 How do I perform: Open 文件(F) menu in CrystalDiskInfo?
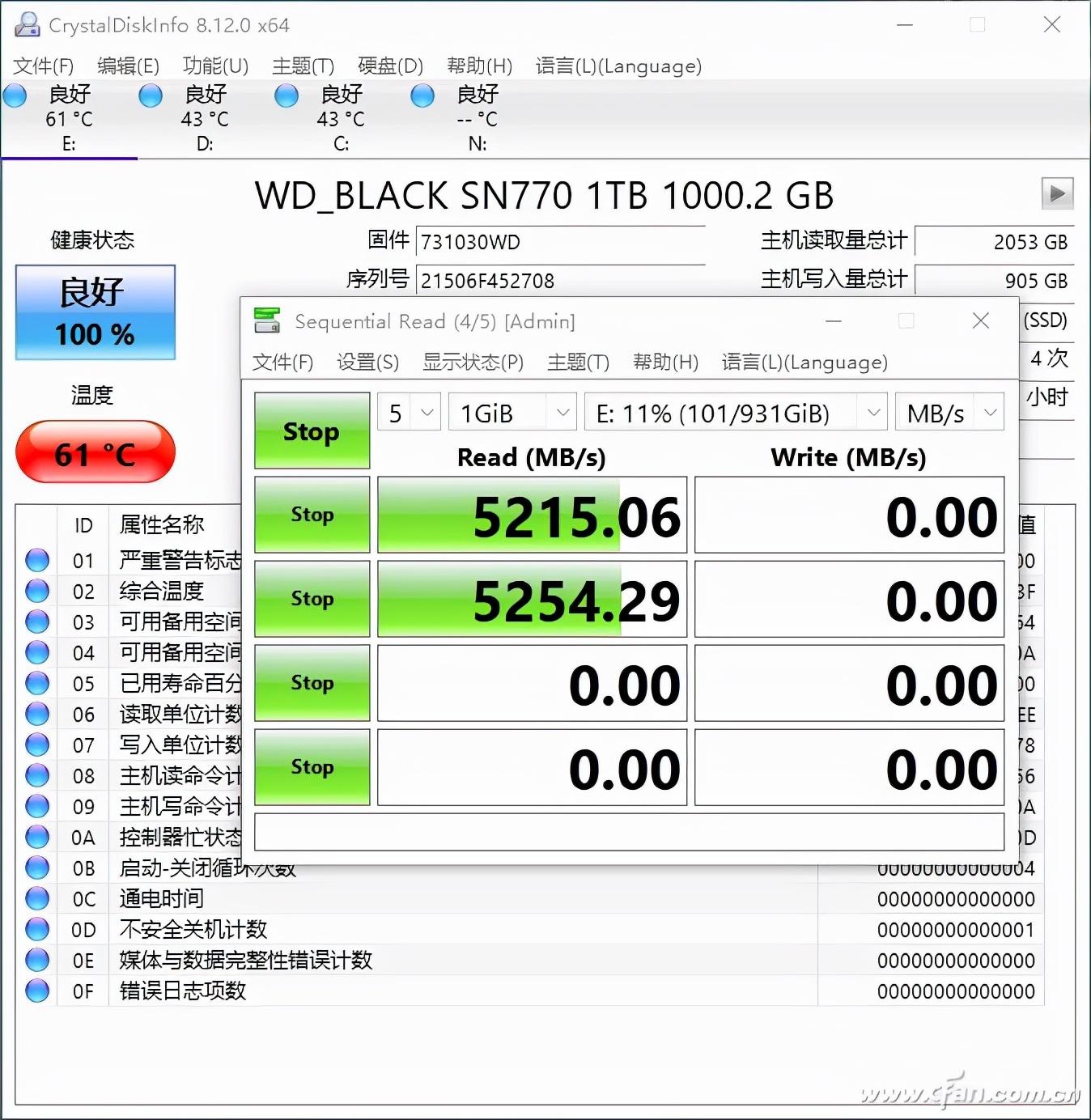[44, 66]
